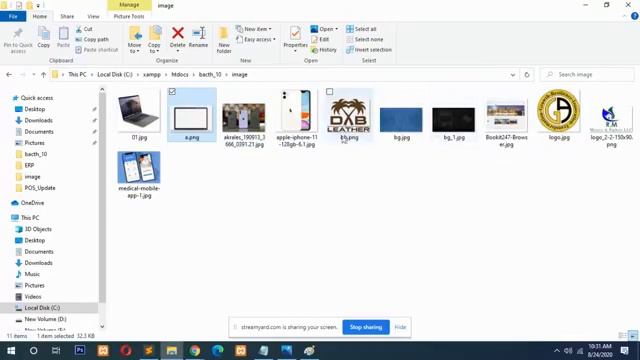The height and width of the screenshot is (360, 640).
Task: Open the Move to dropdown
Action: click(134, 48)
